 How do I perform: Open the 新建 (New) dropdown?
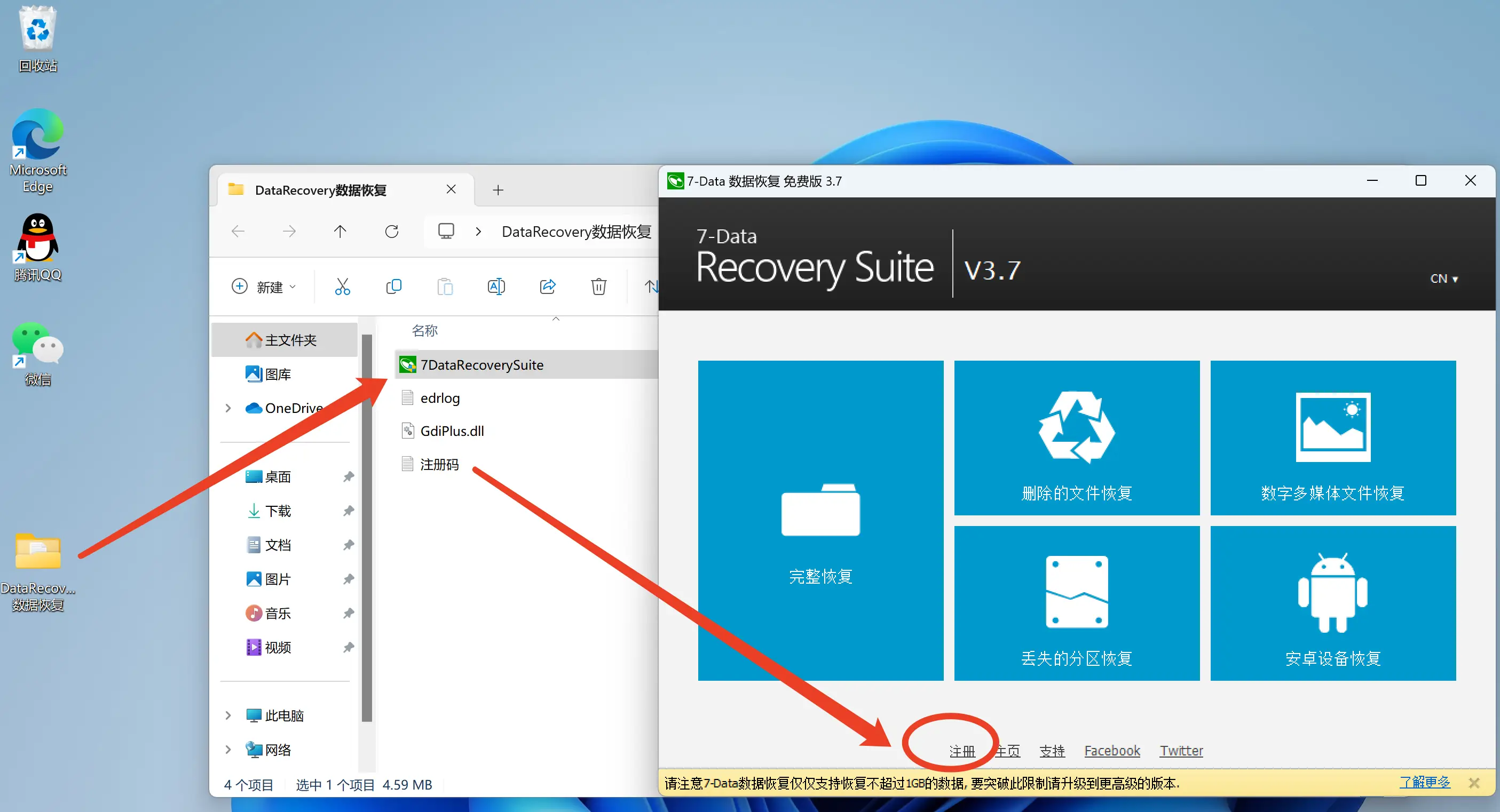pos(264,286)
